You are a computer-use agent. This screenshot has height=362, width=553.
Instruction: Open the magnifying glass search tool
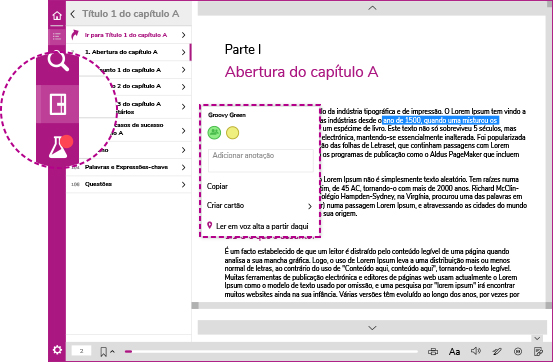58,61
